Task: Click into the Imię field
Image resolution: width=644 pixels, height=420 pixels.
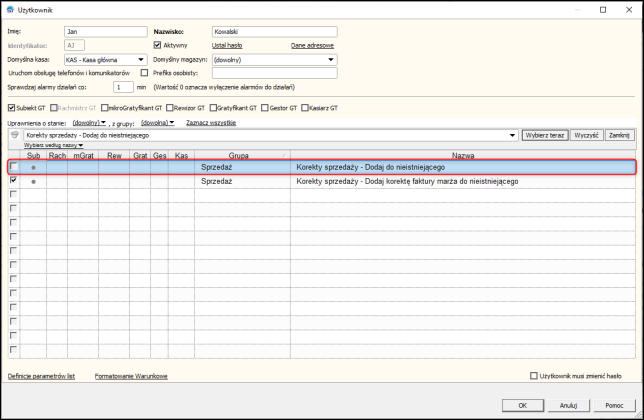Action: [106, 32]
